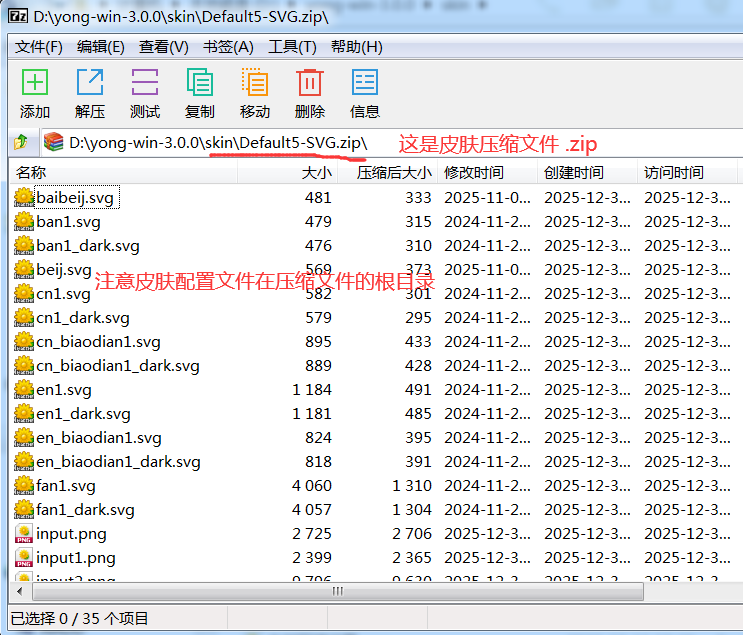Click the Add (添加) toolbar icon

[x=35, y=83]
